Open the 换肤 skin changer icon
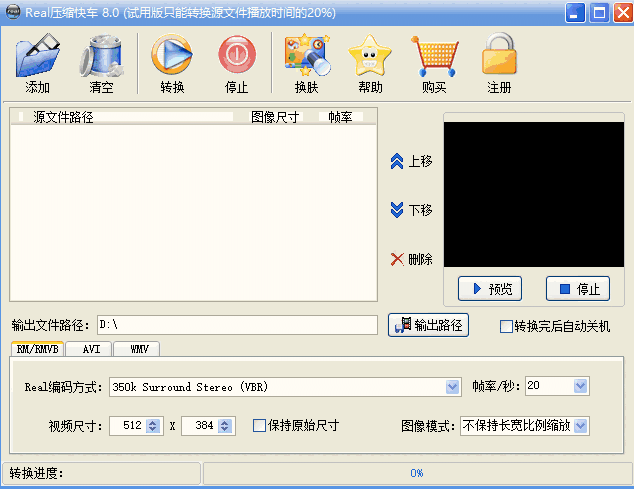 coord(307,55)
